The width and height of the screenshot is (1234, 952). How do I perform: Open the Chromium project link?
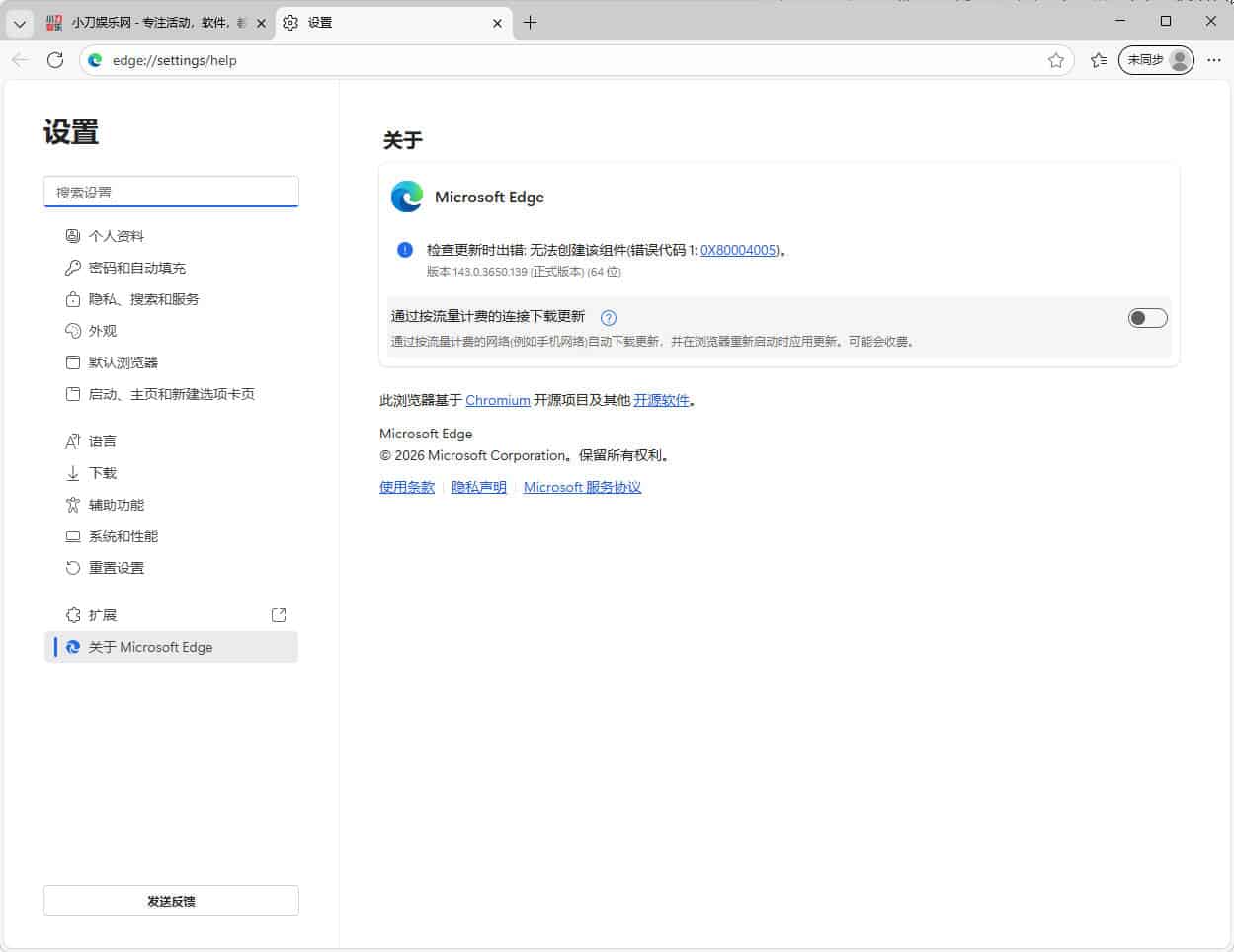(x=497, y=400)
